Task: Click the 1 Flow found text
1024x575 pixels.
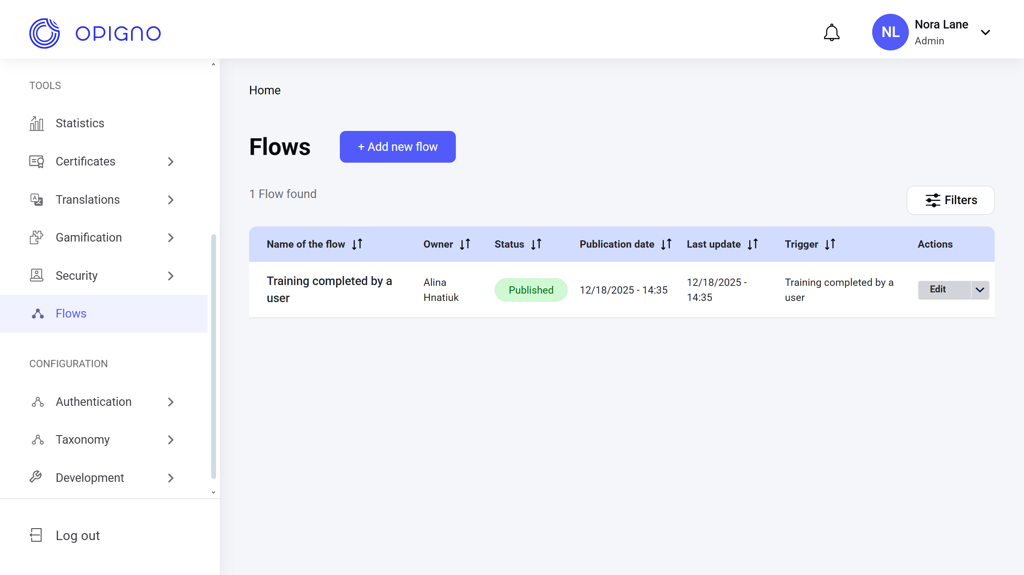Action: point(283,194)
